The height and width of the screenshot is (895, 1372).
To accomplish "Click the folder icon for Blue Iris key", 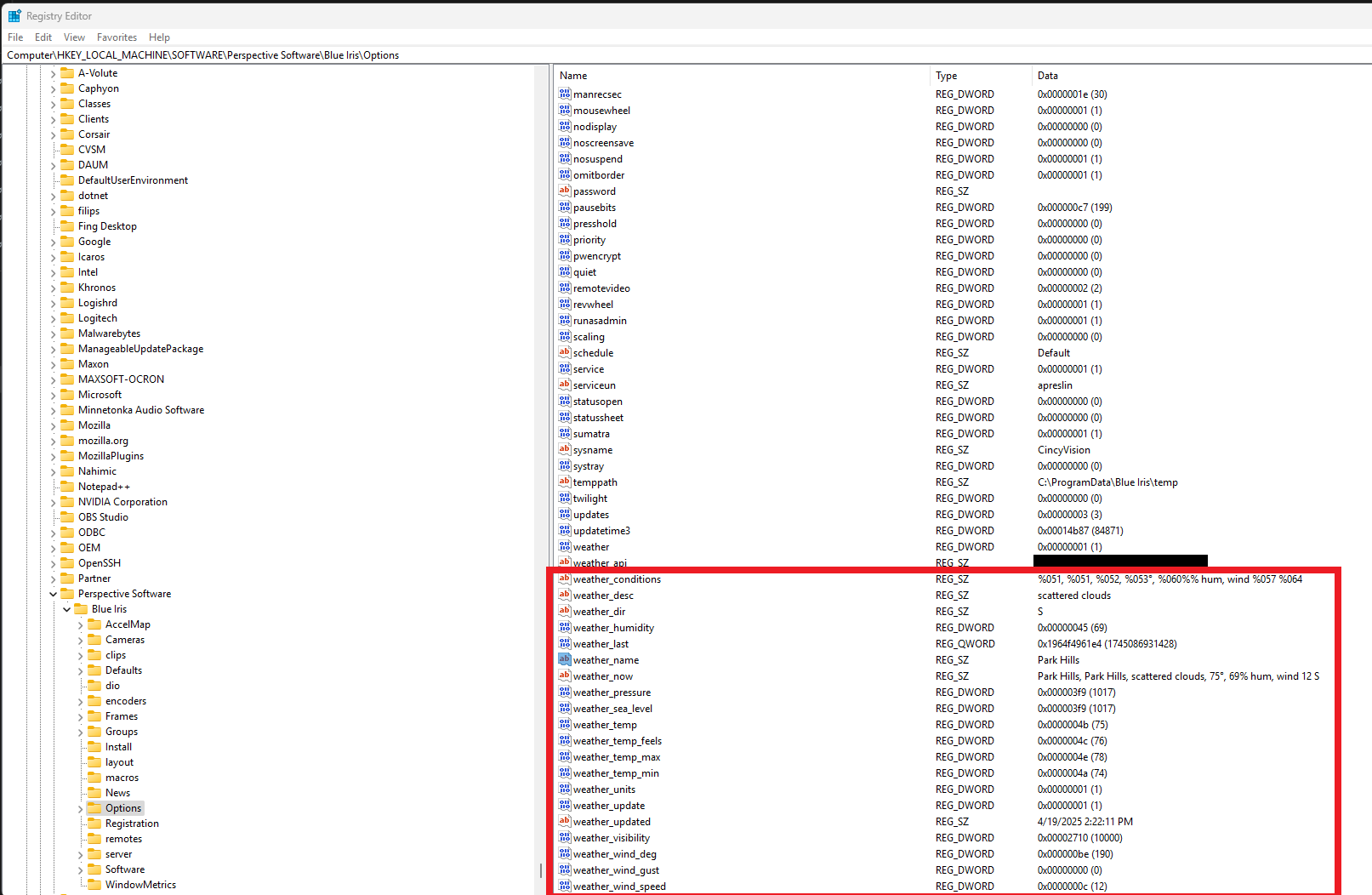I will click(x=82, y=609).
